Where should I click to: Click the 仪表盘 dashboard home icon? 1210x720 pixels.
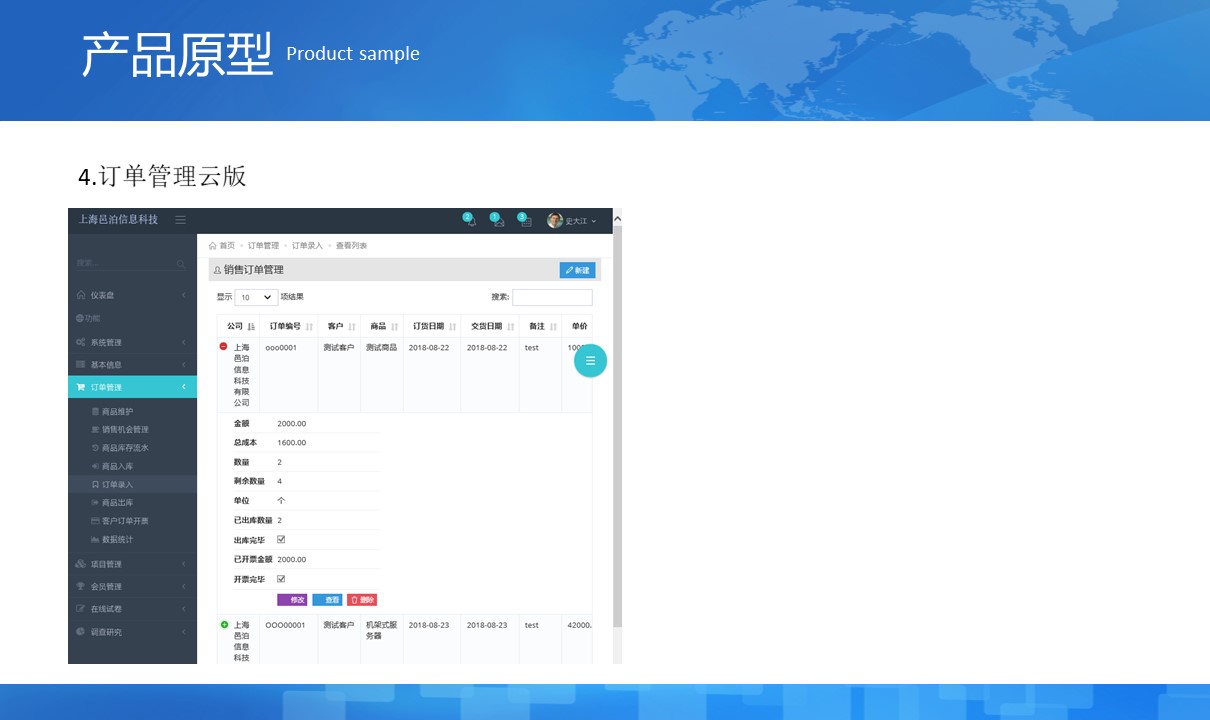[x=81, y=295]
